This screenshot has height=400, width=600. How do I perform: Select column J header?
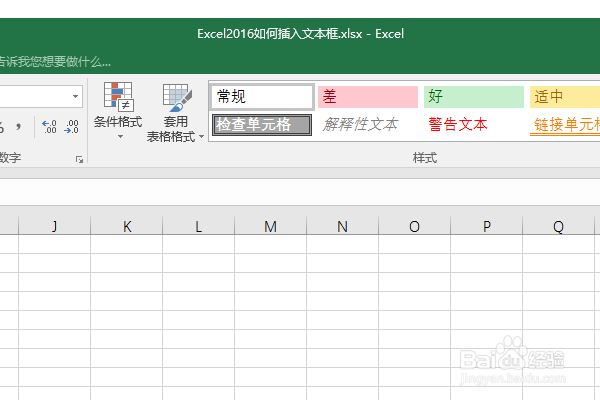(54, 226)
